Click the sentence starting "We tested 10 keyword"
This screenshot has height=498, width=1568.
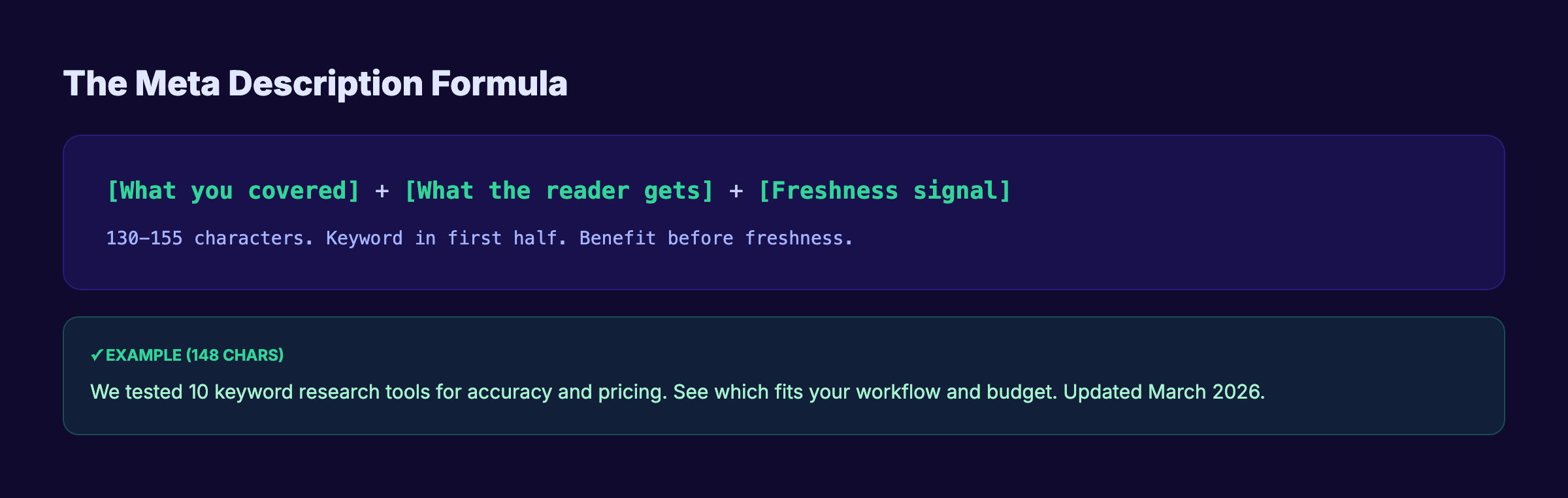pyautogui.click(x=378, y=392)
